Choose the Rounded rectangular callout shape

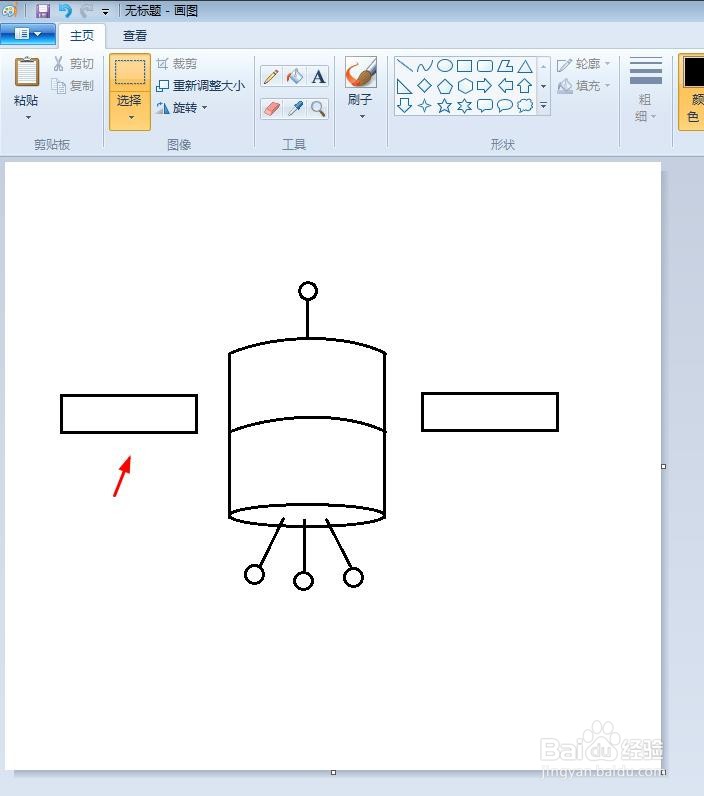(485, 105)
